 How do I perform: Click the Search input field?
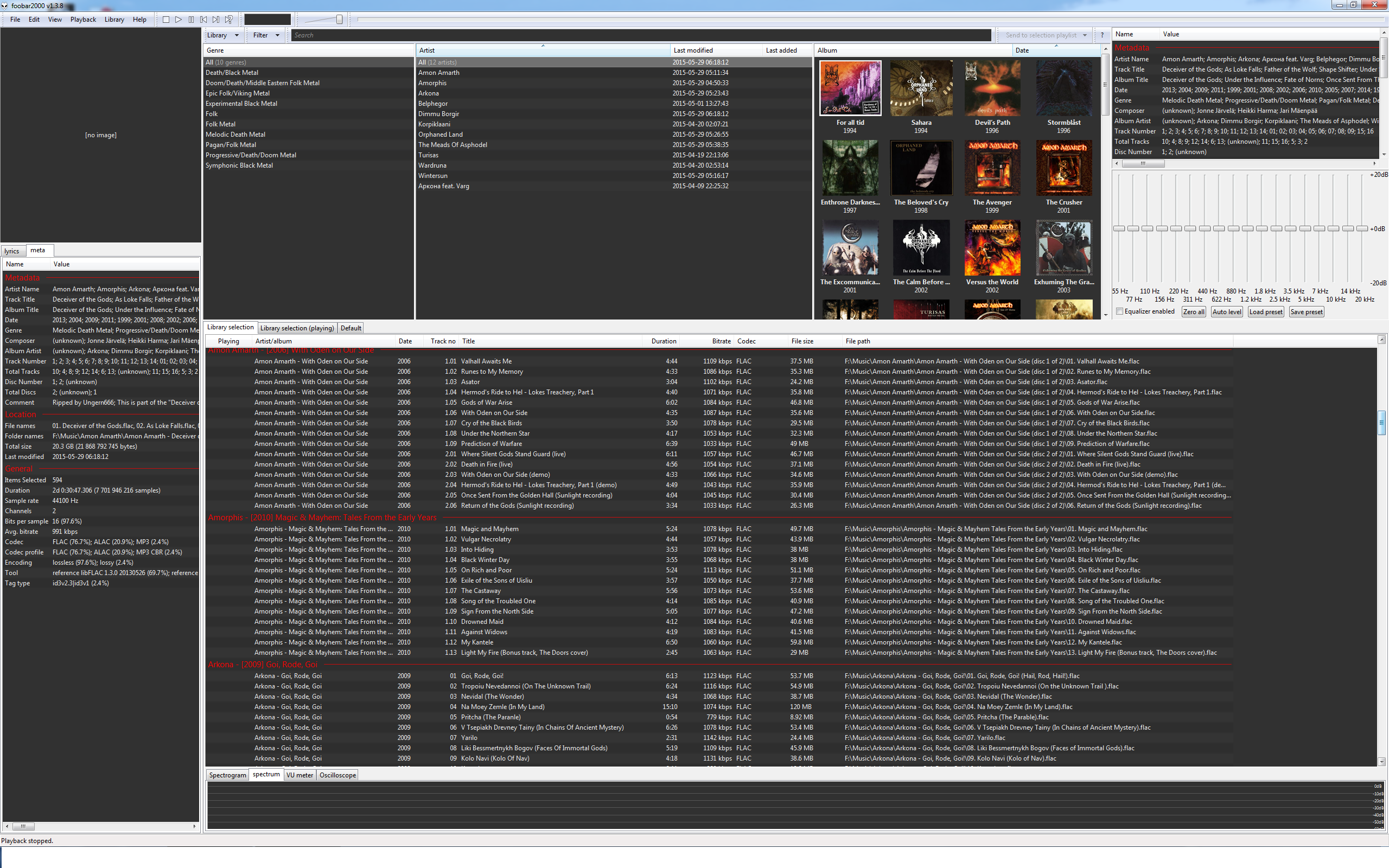641,35
